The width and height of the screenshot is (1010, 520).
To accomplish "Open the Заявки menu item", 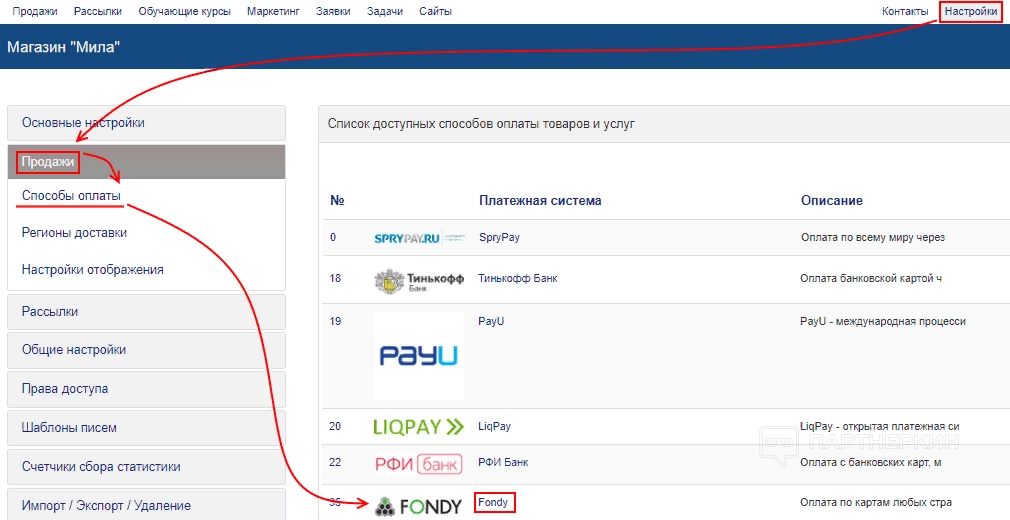I will pyautogui.click(x=333, y=11).
